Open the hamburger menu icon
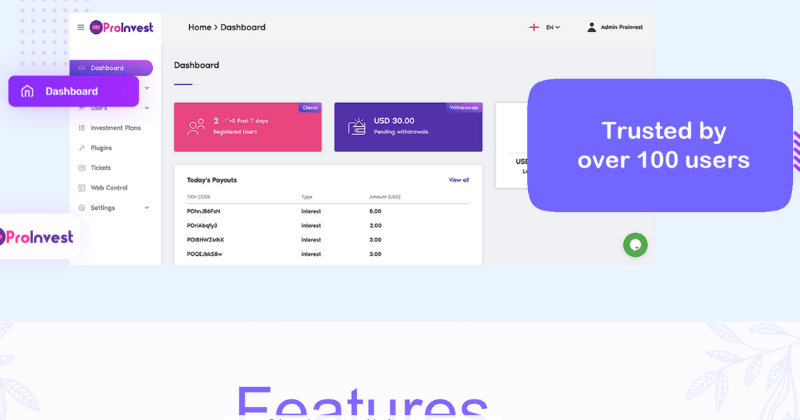The height and width of the screenshot is (420, 800). pos(81,27)
